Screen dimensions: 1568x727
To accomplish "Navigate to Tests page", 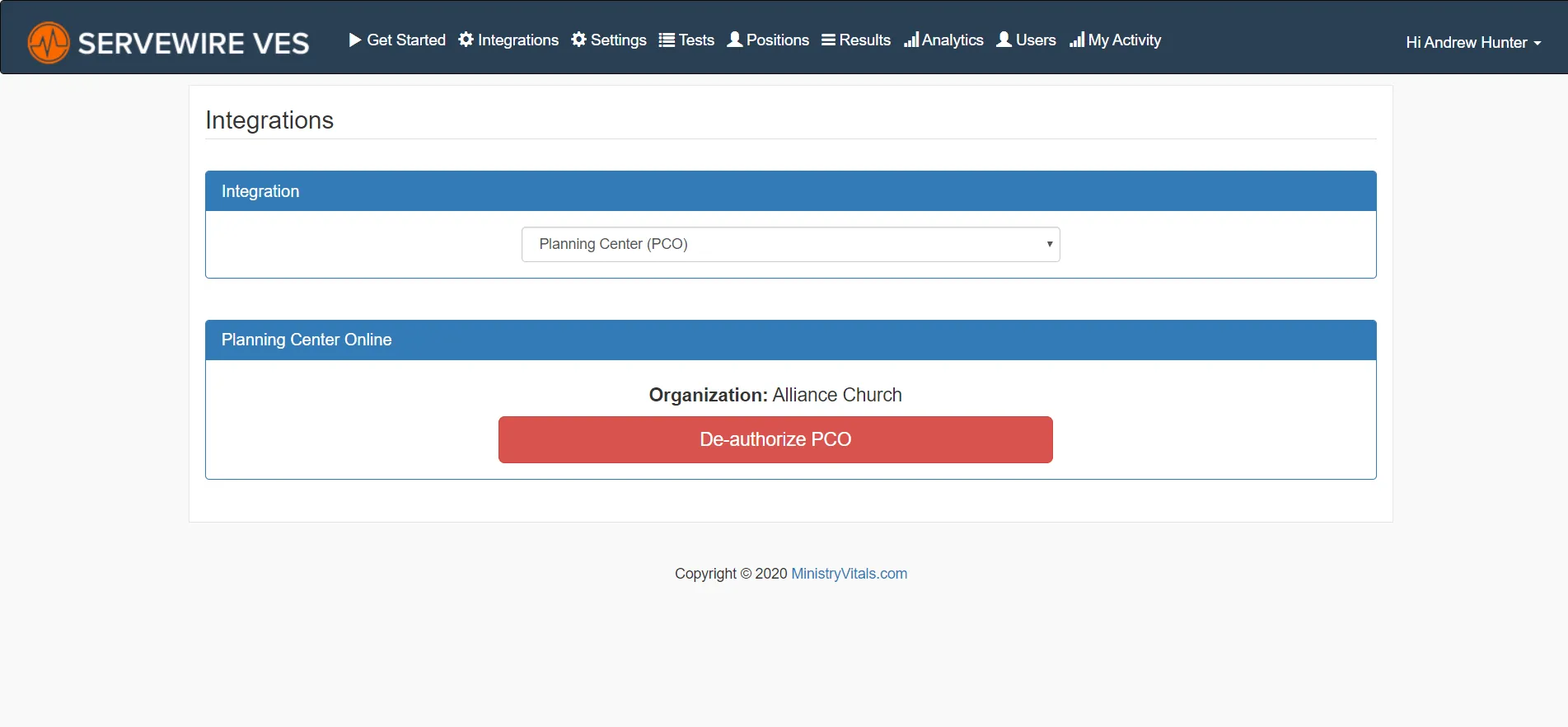I will [686, 40].
